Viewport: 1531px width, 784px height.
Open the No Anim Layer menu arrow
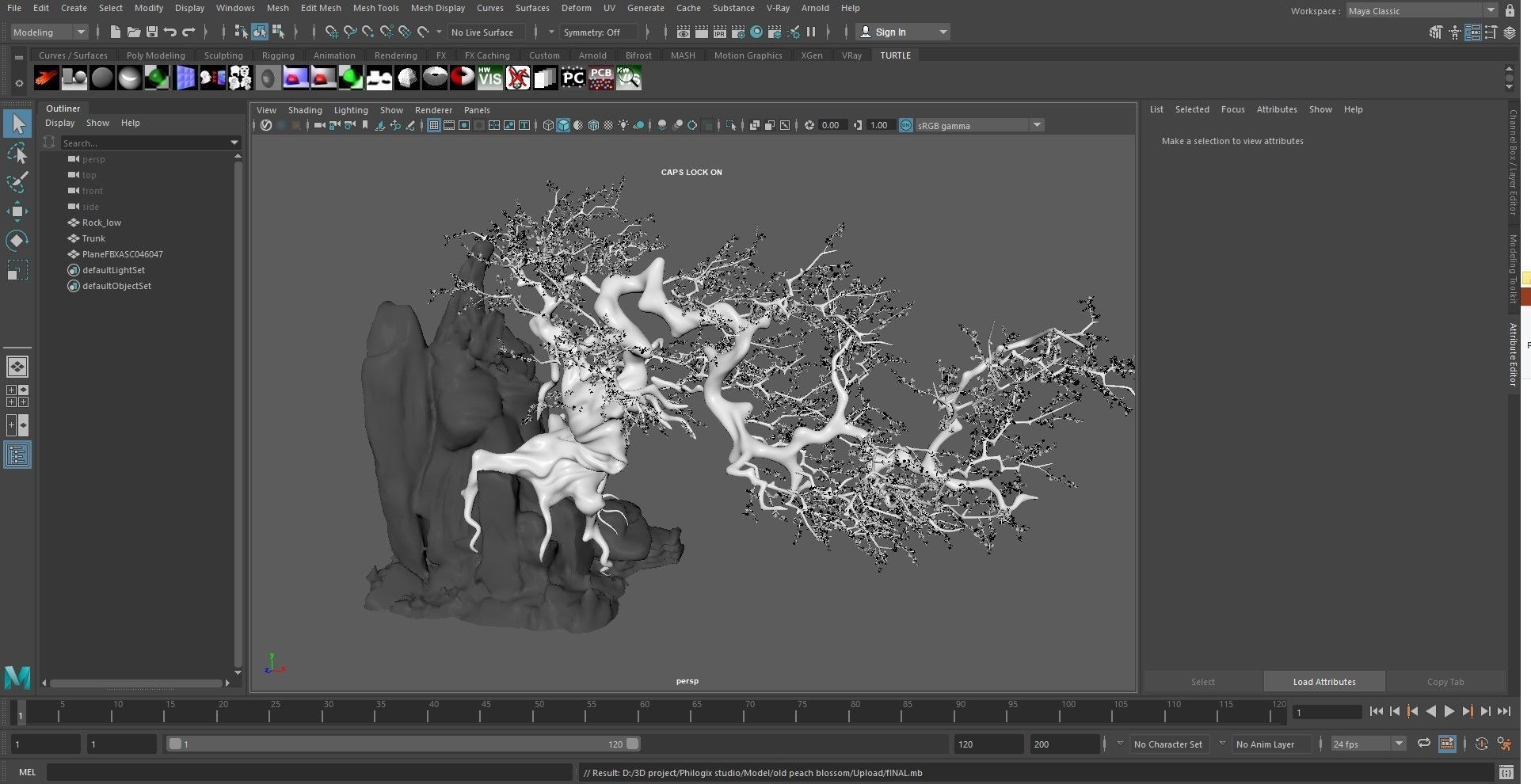(x=1221, y=744)
